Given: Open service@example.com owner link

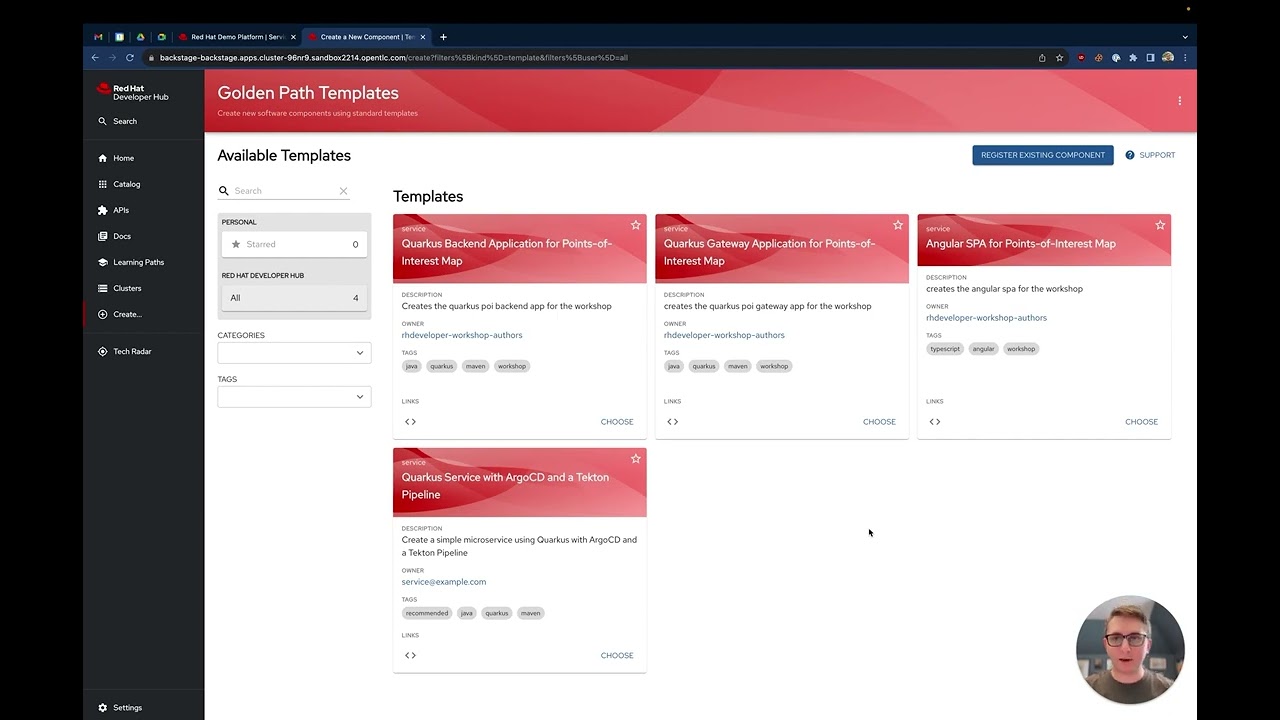Looking at the screenshot, I should [x=444, y=581].
